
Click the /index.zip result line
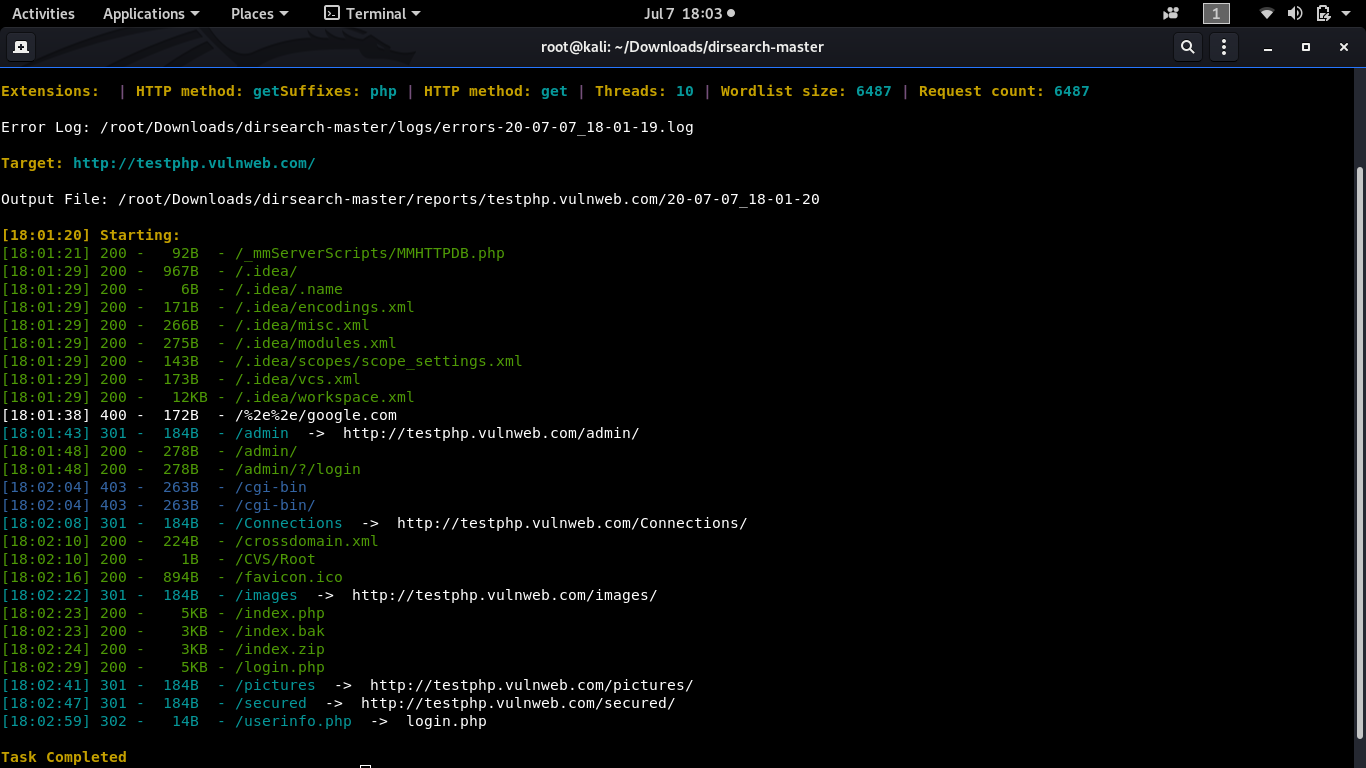coord(163,649)
